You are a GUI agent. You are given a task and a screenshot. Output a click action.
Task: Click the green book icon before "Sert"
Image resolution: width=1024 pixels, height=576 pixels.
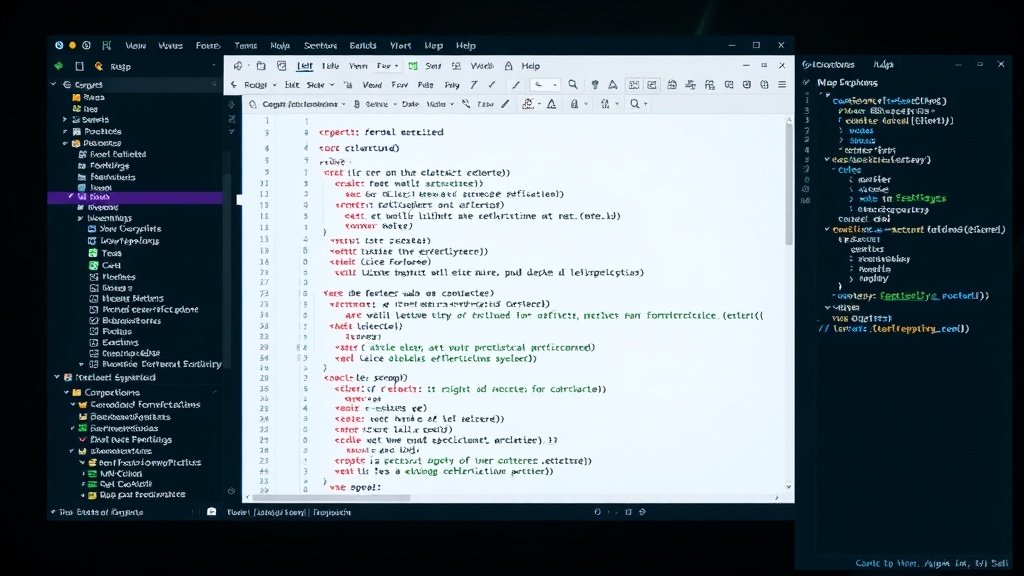pyautogui.click(x=413, y=66)
